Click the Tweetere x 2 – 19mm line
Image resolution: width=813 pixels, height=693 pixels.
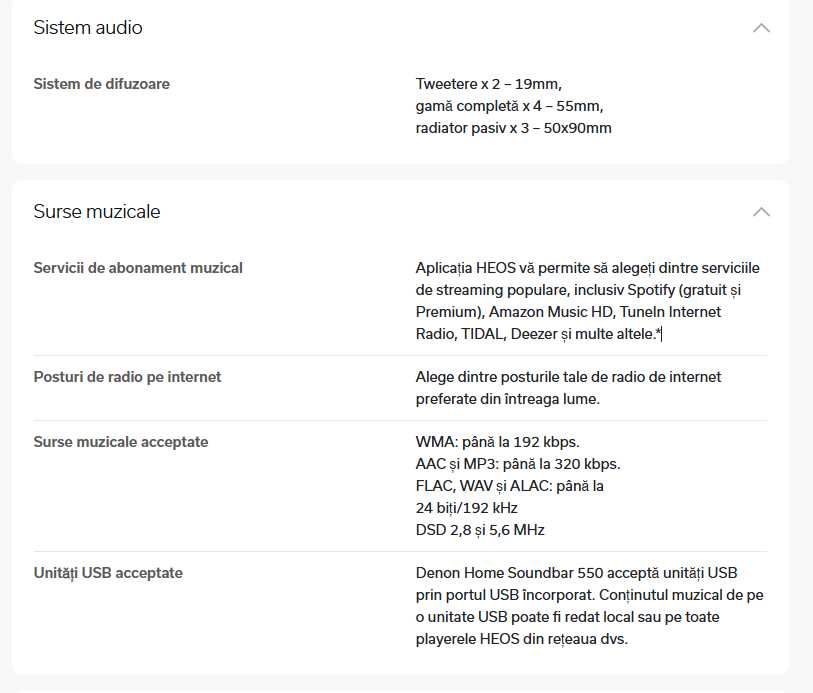[x=495, y=84]
